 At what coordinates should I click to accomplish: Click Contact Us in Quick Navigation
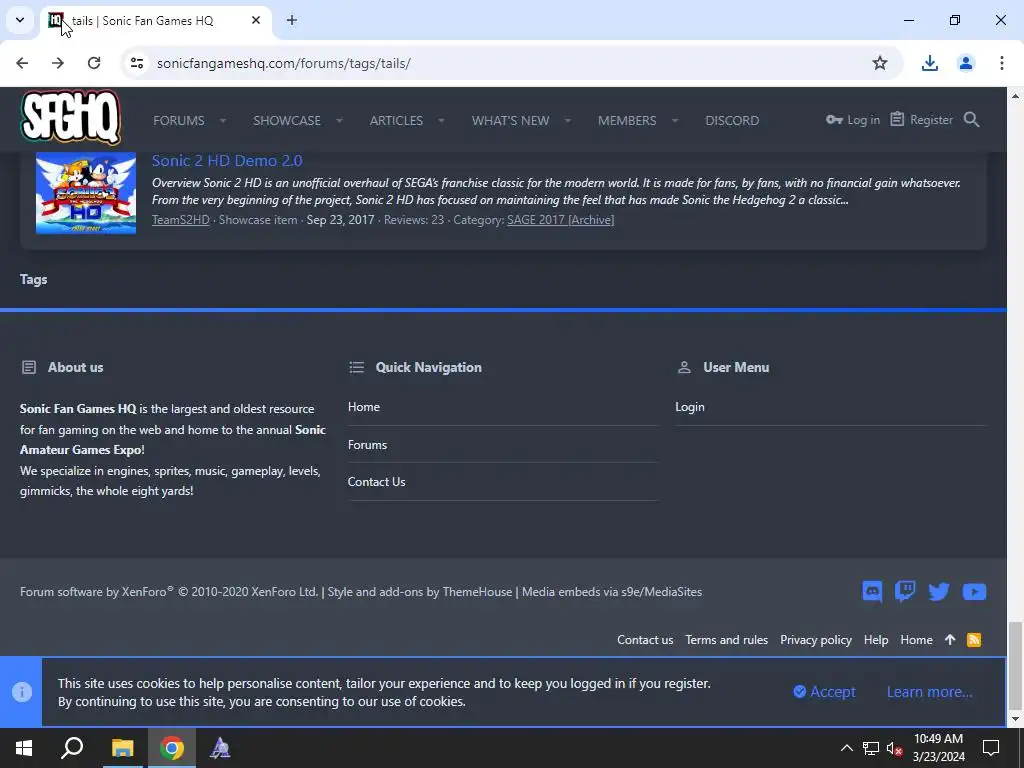coord(376,482)
